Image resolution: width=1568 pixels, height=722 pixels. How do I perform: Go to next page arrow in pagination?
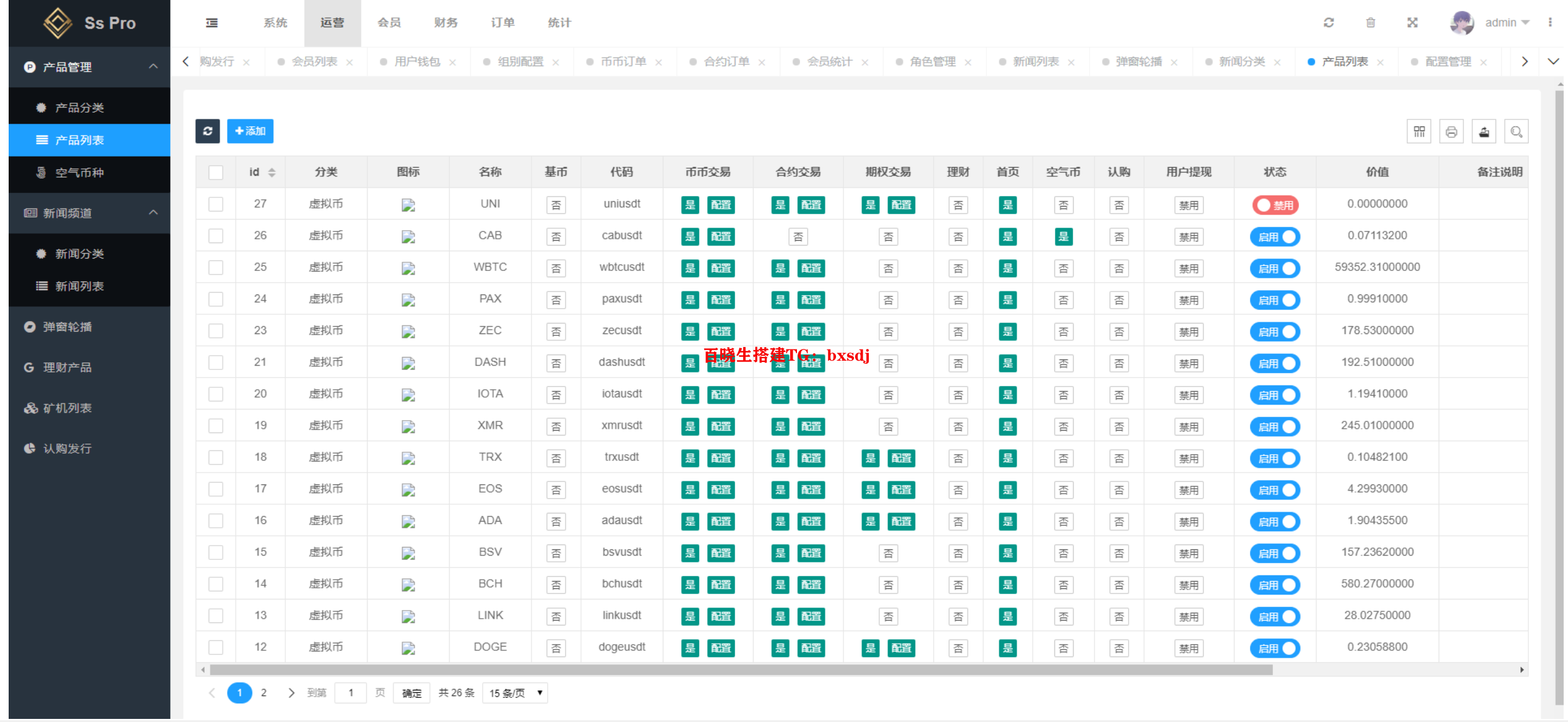291,694
